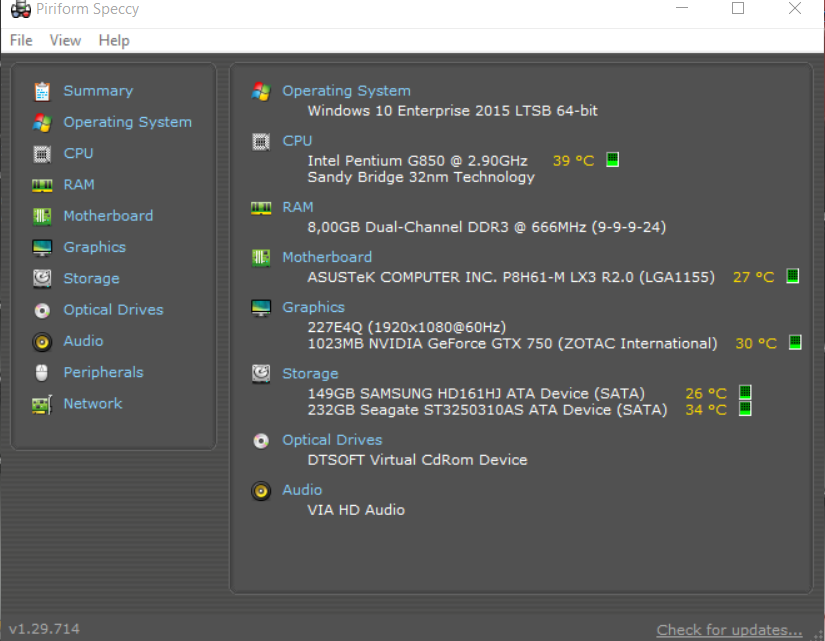Click the Check for updates link
Viewport: 825px width, 641px height.
click(x=729, y=630)
